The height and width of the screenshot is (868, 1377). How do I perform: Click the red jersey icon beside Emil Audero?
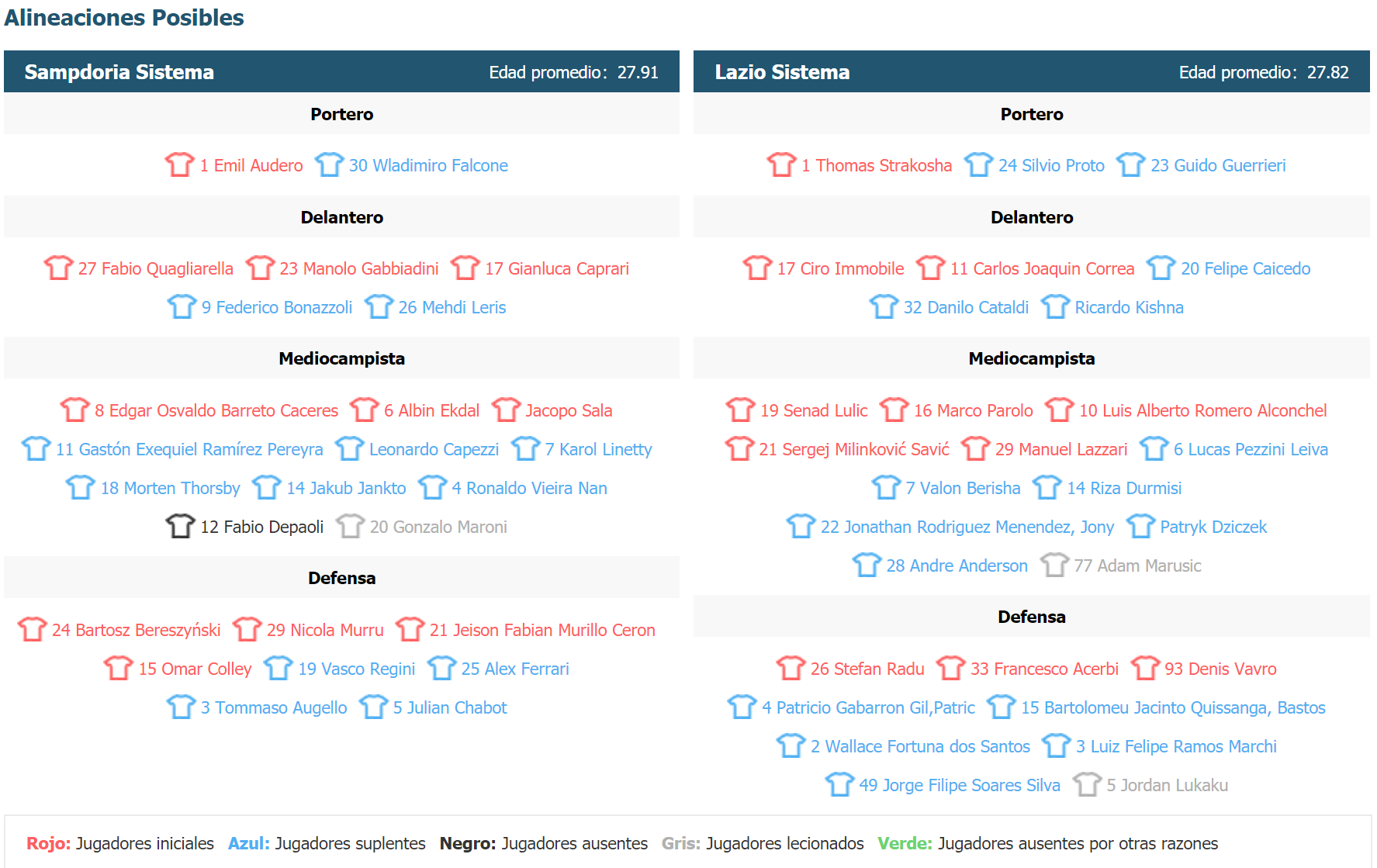pos(179,164)
